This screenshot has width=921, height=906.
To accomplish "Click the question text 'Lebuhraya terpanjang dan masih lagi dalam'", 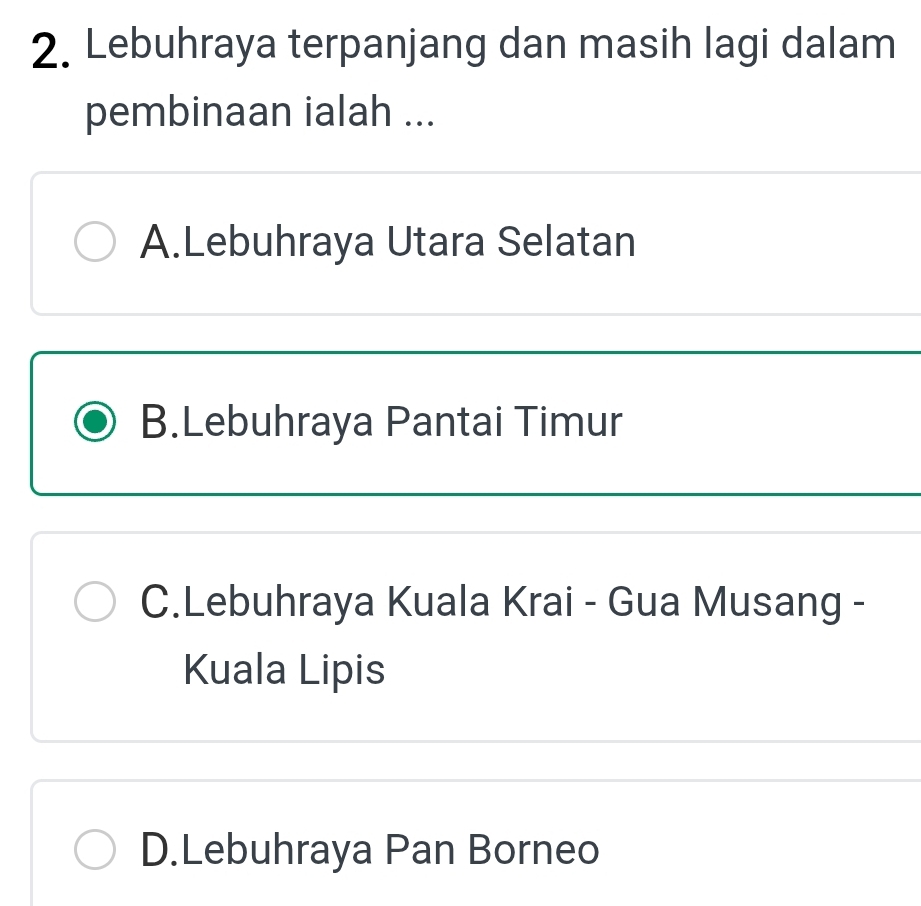I will coord(490,45).
